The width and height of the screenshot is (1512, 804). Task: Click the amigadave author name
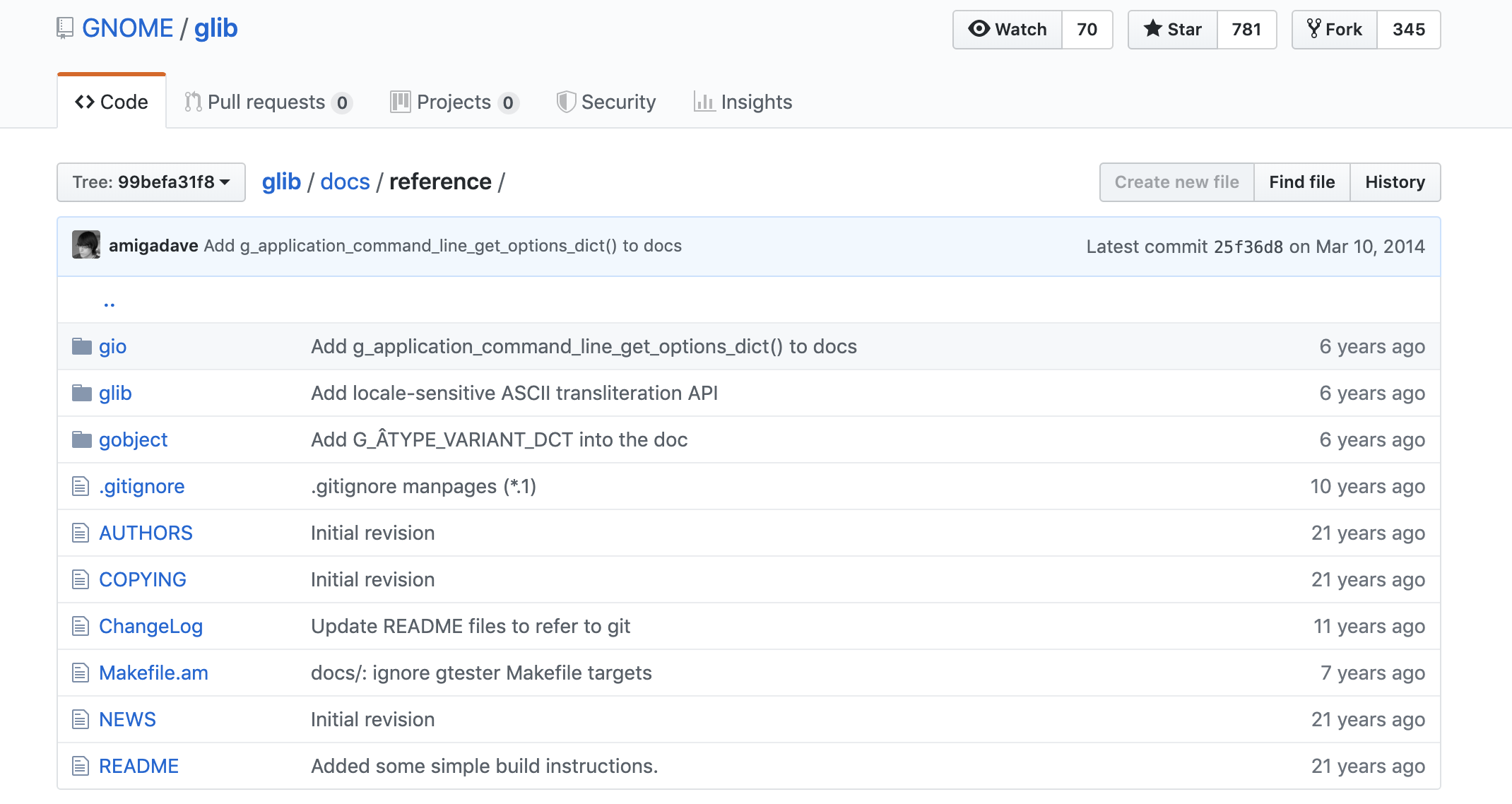coord(153,245)
